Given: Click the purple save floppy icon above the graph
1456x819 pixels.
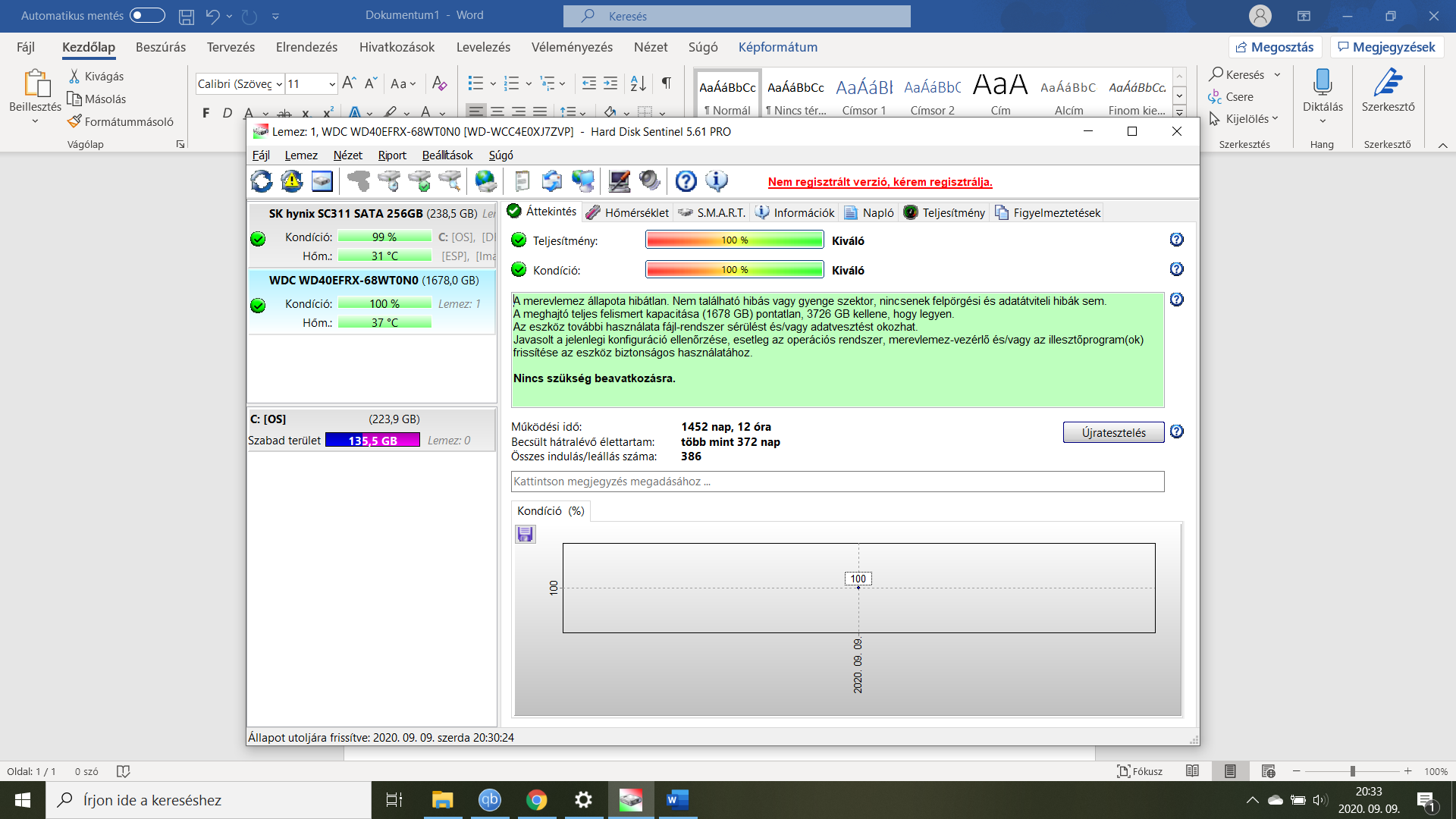Looking at the screenshot, I should 525,535.
